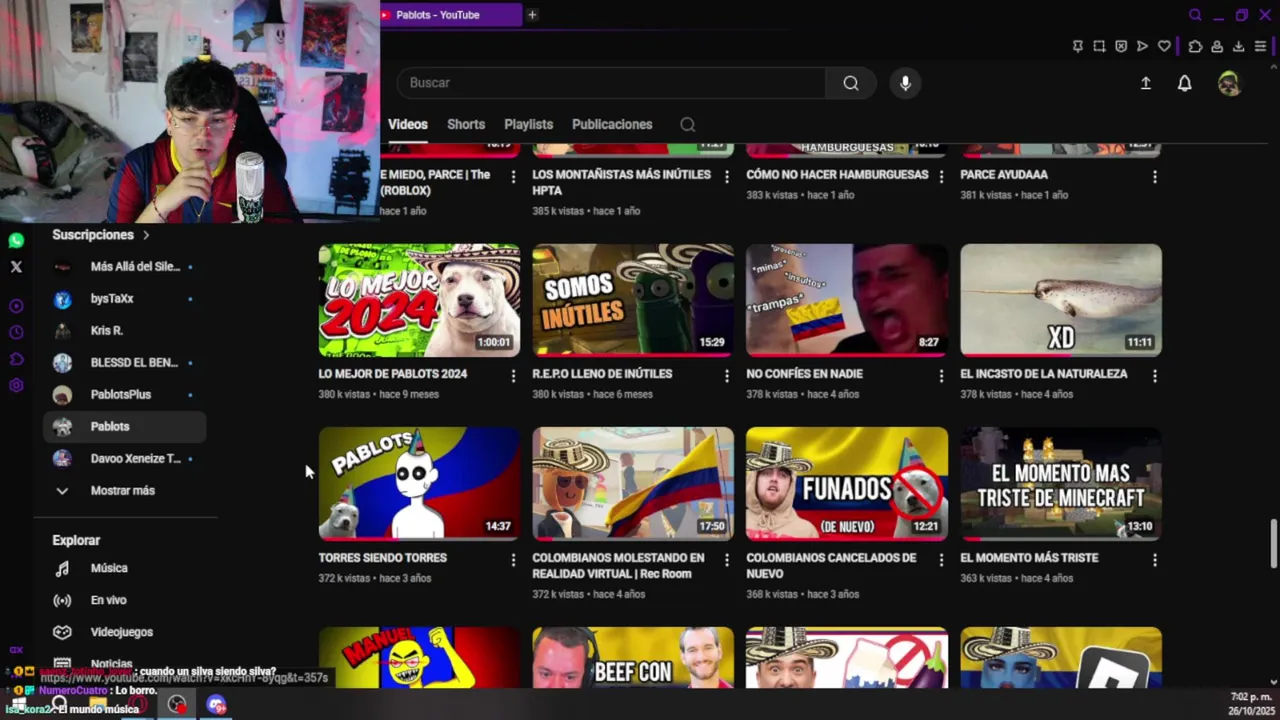Click the Buscar search input field
Screen dimensions: 1280x720
[611, 83]
